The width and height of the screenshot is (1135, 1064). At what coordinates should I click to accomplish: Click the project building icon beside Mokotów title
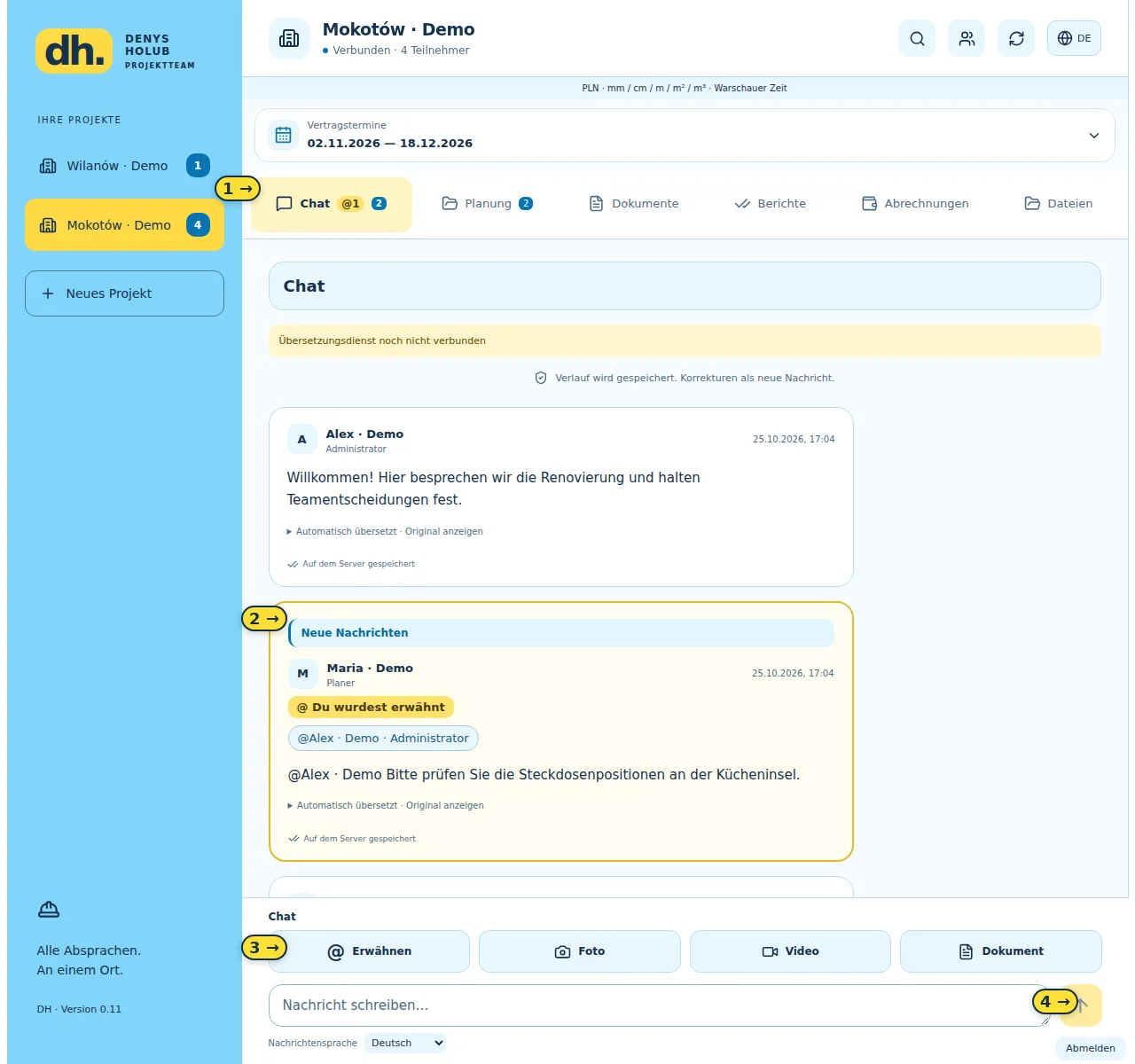tap(289, 38)
